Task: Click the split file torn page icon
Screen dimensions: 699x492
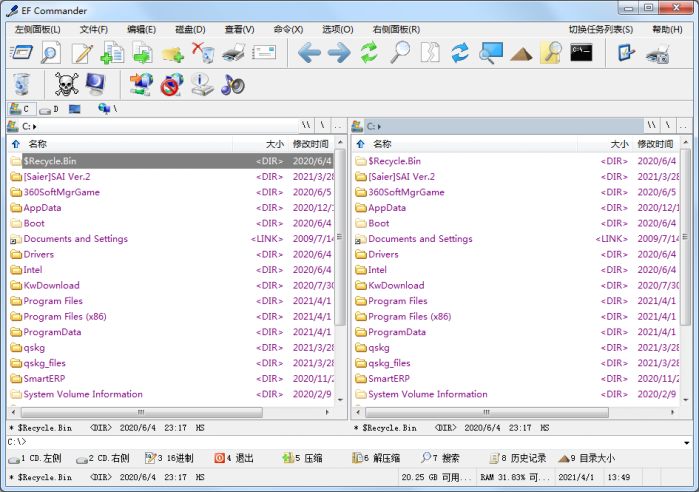Action: coord(430,53)
